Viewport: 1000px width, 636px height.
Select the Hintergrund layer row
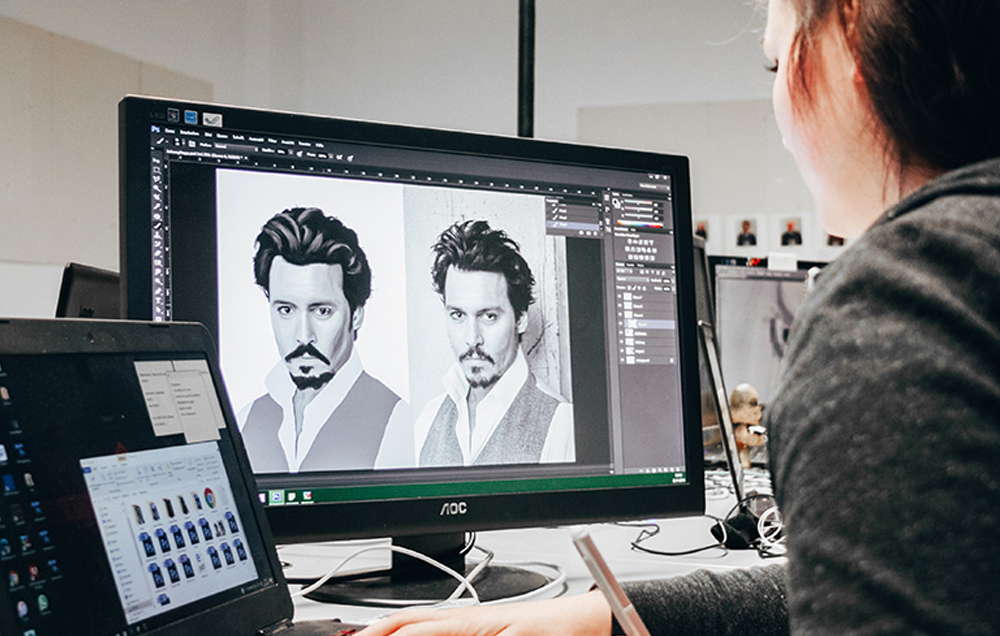[x=647, y=360]
